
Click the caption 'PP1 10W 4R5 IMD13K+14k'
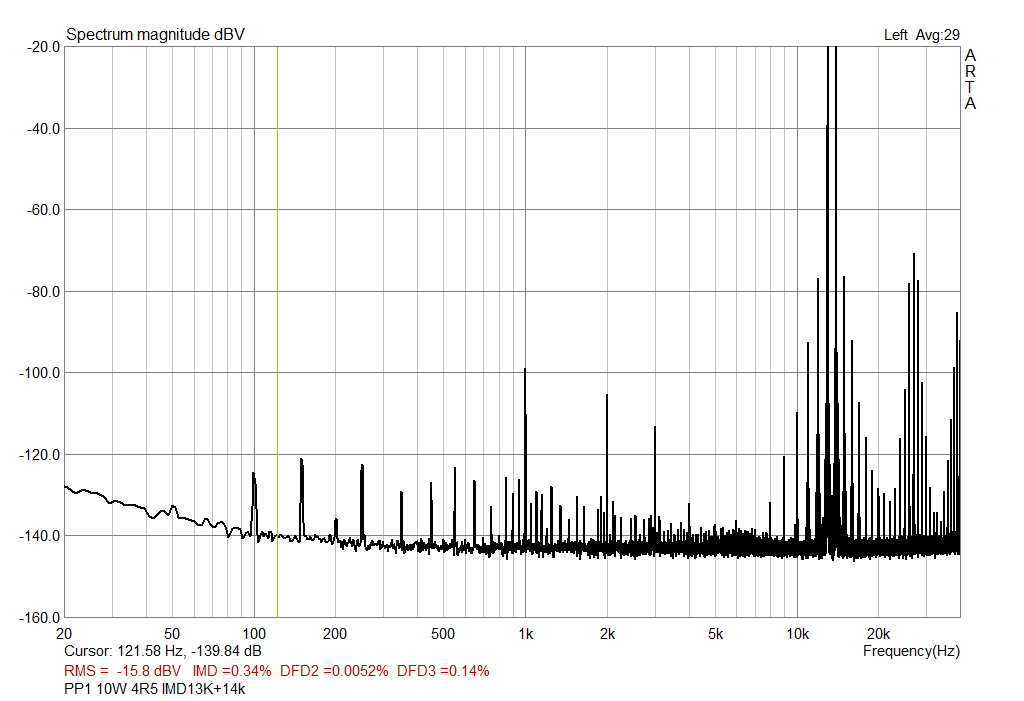coord(155,689)
